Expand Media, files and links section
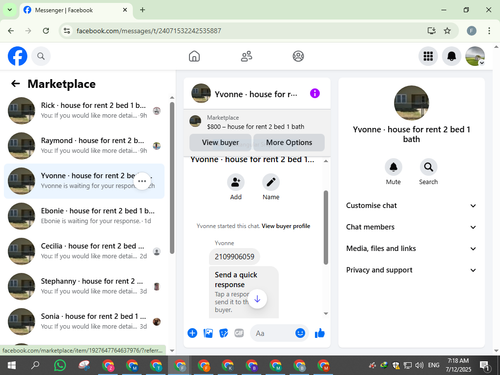Screen dimensions: 500x375 point(411,248)
